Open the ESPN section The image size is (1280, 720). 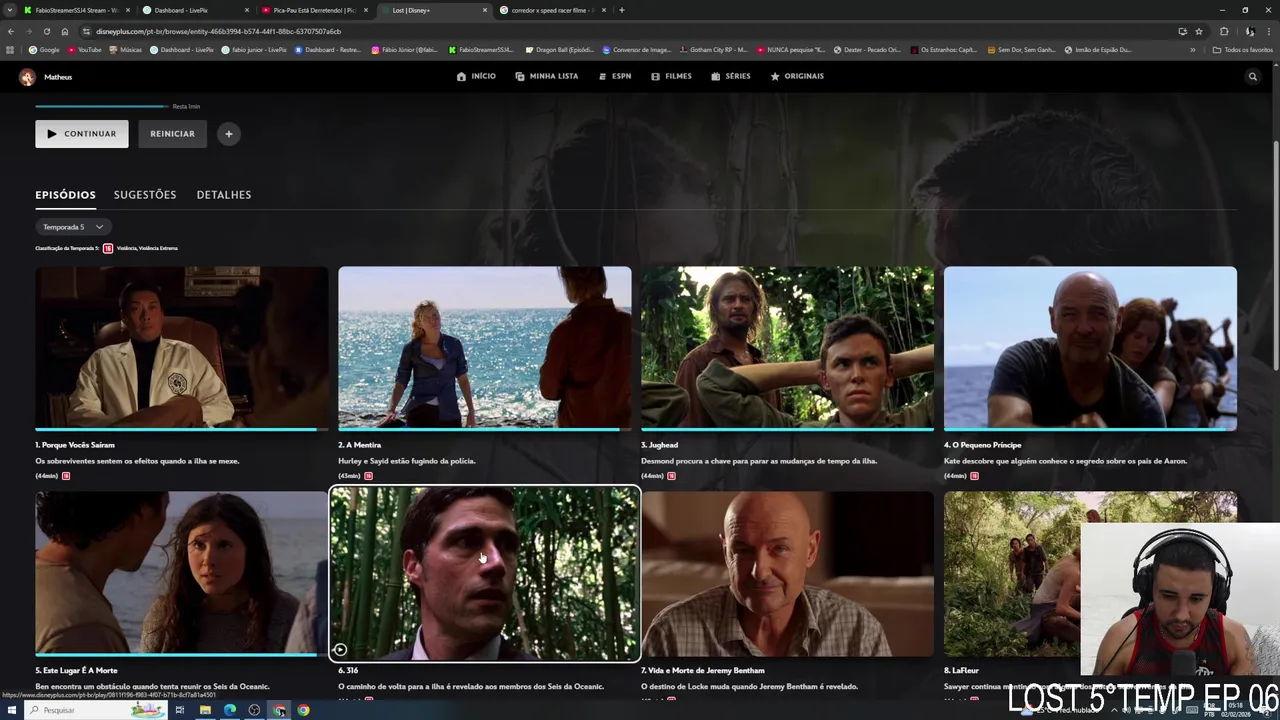click(615, 76)
